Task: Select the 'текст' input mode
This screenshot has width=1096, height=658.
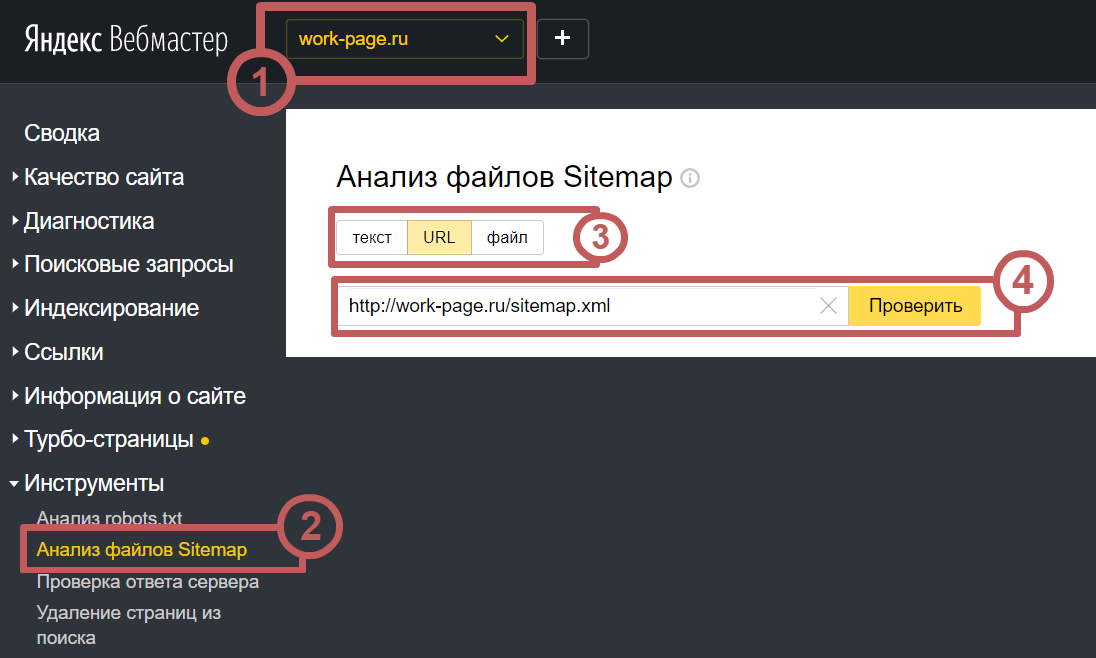Action: (x=372, y=238)
